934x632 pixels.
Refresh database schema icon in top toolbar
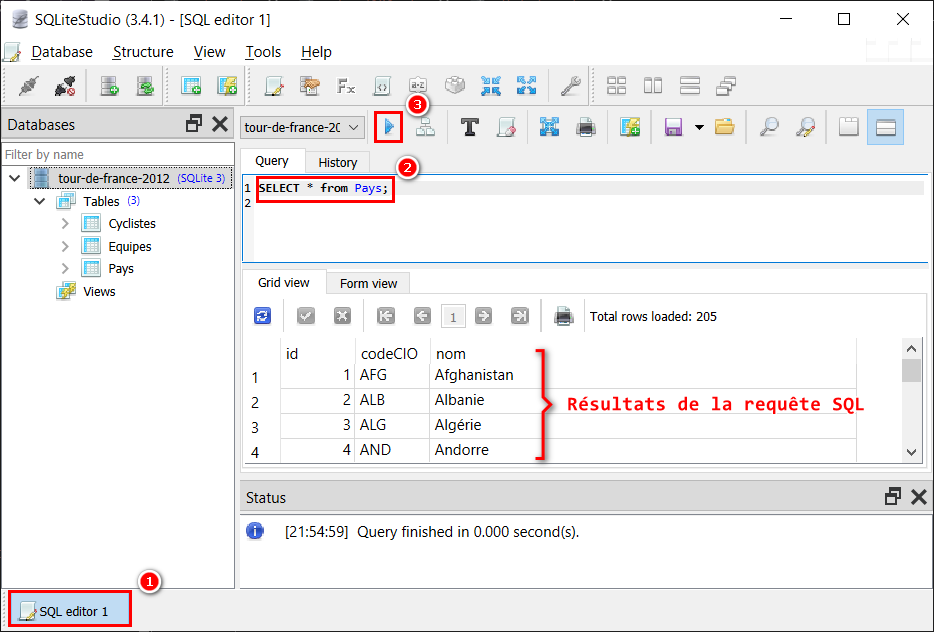coord(145,86)
